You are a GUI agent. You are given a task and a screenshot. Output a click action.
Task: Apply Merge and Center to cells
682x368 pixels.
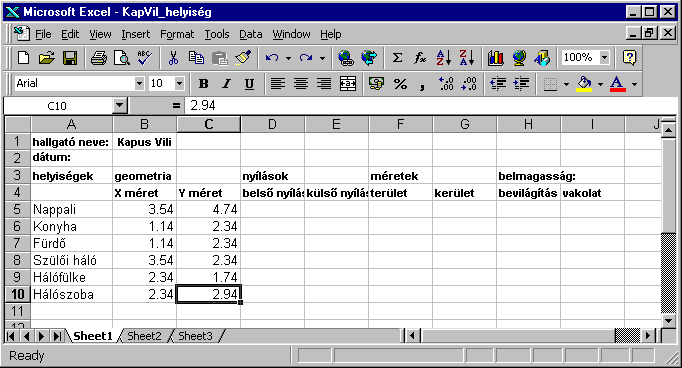tap(348, 84)
